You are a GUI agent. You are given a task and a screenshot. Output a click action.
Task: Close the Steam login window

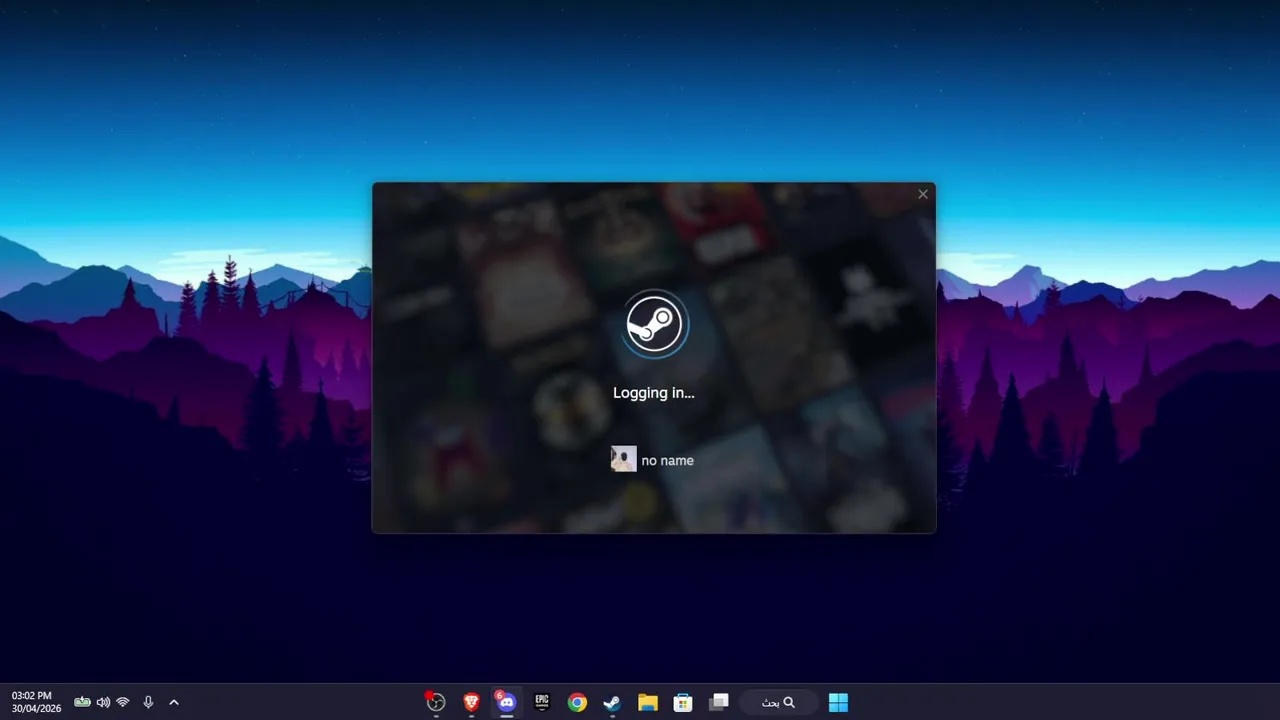[923, 194]
